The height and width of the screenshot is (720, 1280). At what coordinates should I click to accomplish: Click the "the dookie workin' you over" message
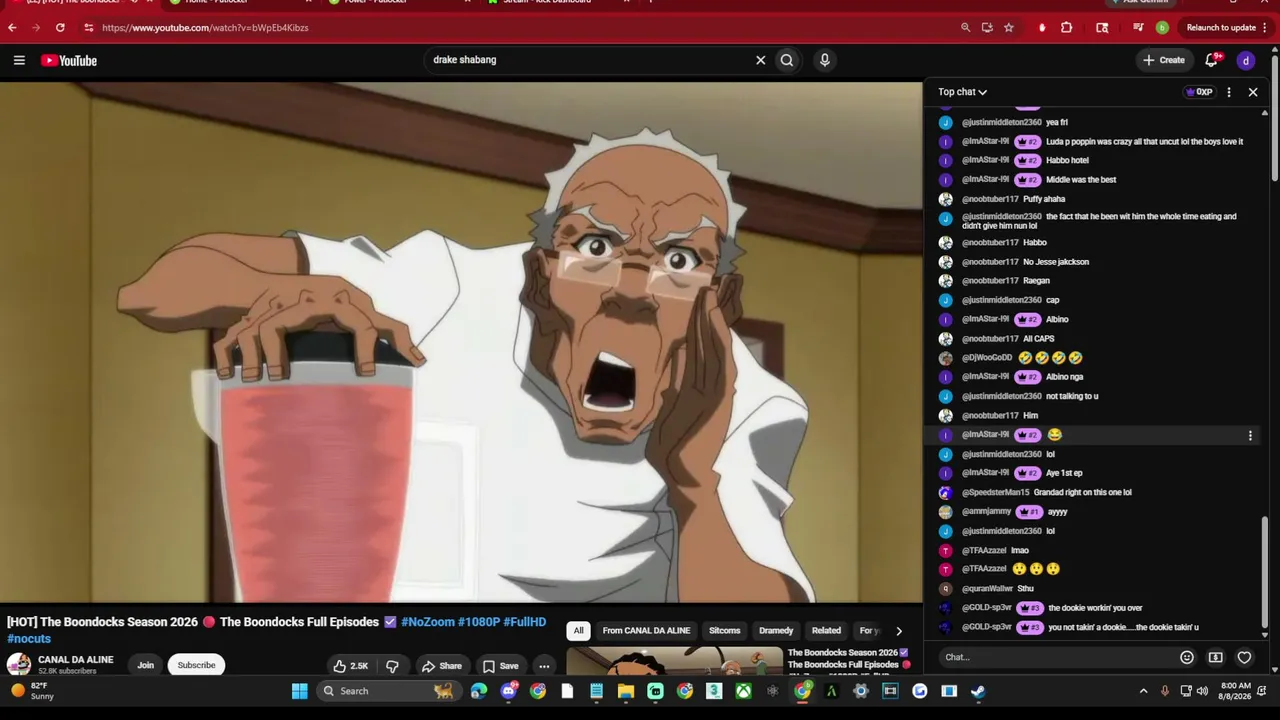tap(1095, 608)
